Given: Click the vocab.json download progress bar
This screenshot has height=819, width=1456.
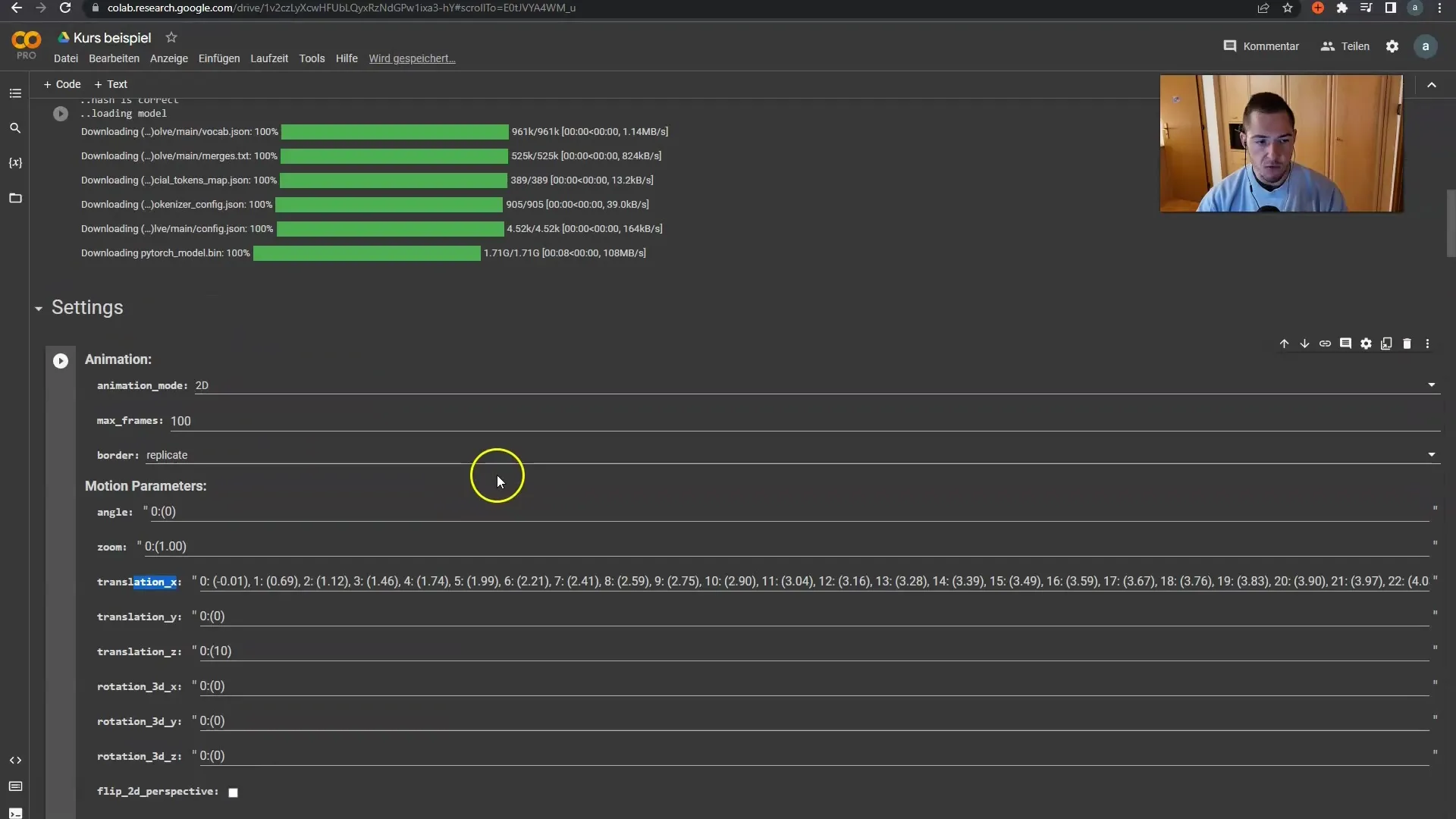Looking at the screenshot, I should [395, 132].
